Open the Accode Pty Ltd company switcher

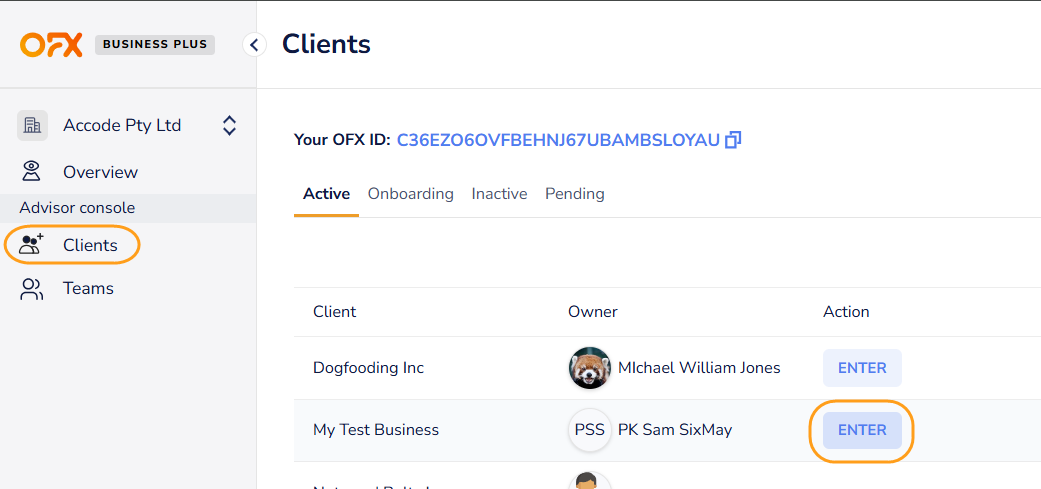[x=229, y=126]
